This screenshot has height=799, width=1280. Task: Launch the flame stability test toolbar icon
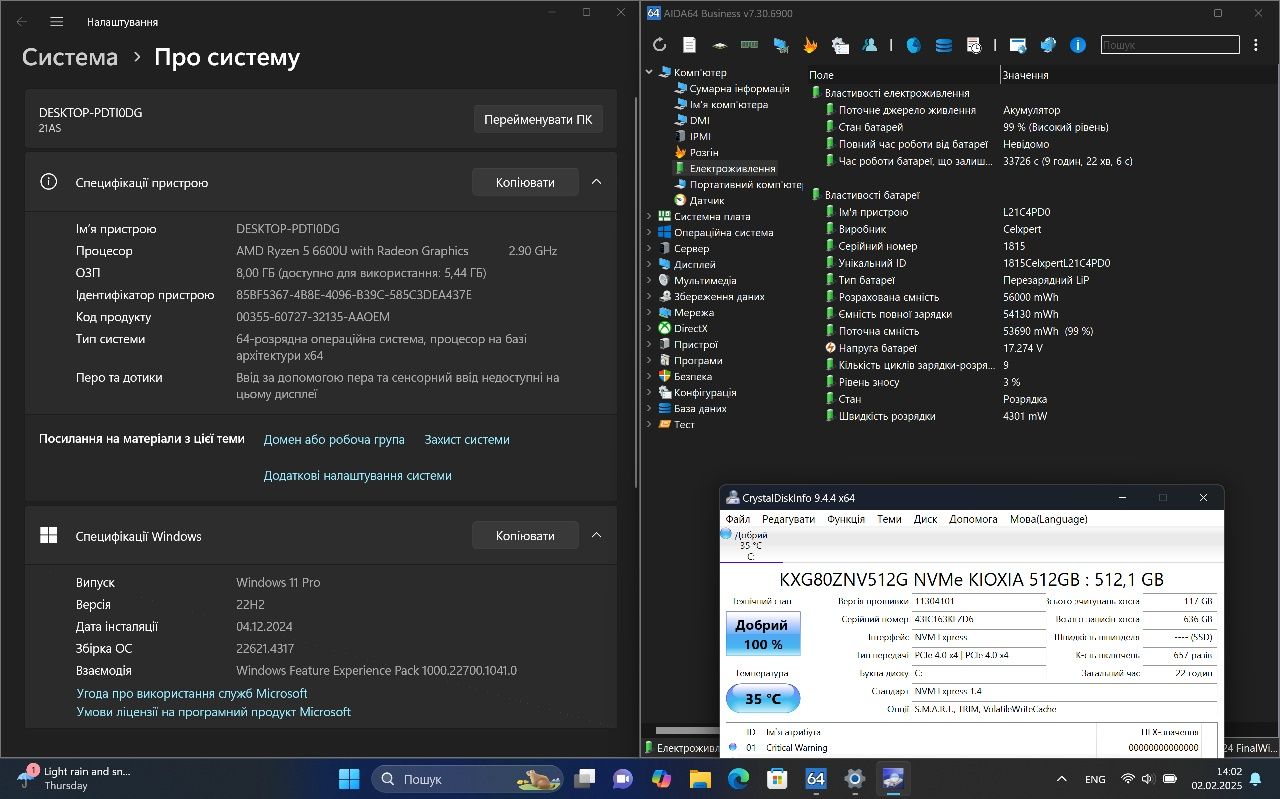[x=810, y=45]
